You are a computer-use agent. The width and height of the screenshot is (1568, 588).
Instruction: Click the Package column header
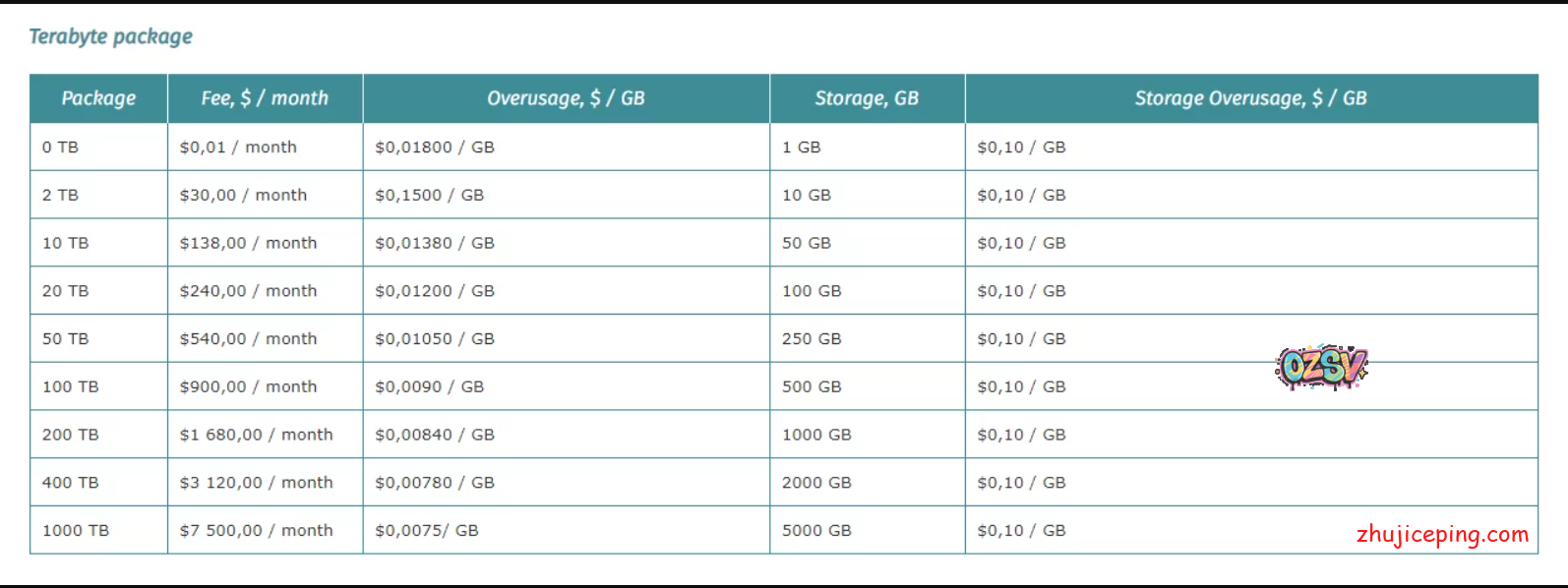[98, 98]
